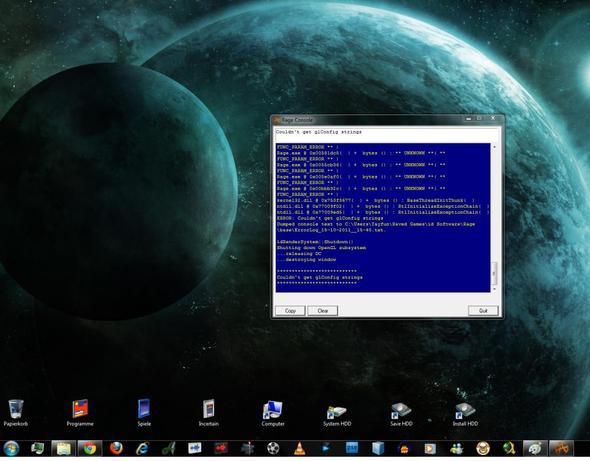
Task: Click the green letter A taskbar icon
Action: (x=169, y=448)
